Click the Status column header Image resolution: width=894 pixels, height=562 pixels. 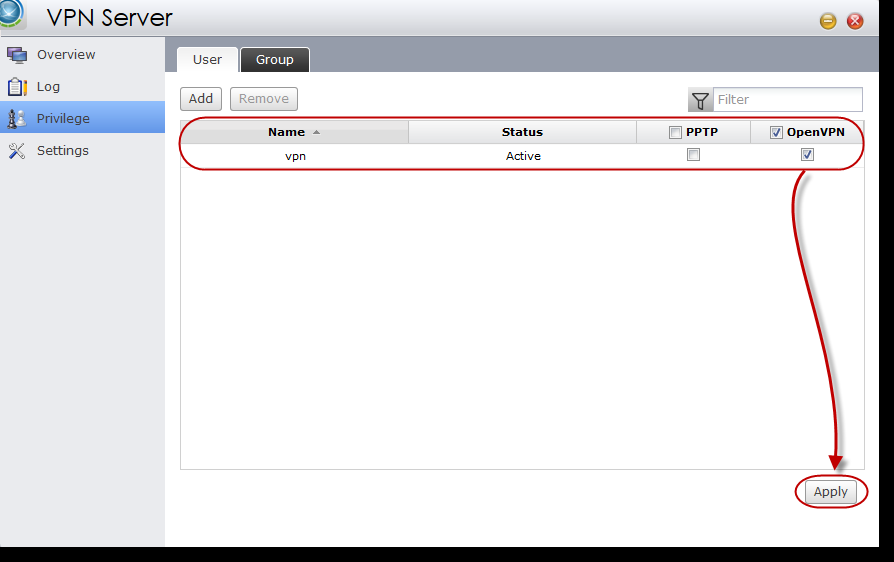point(522,132)
